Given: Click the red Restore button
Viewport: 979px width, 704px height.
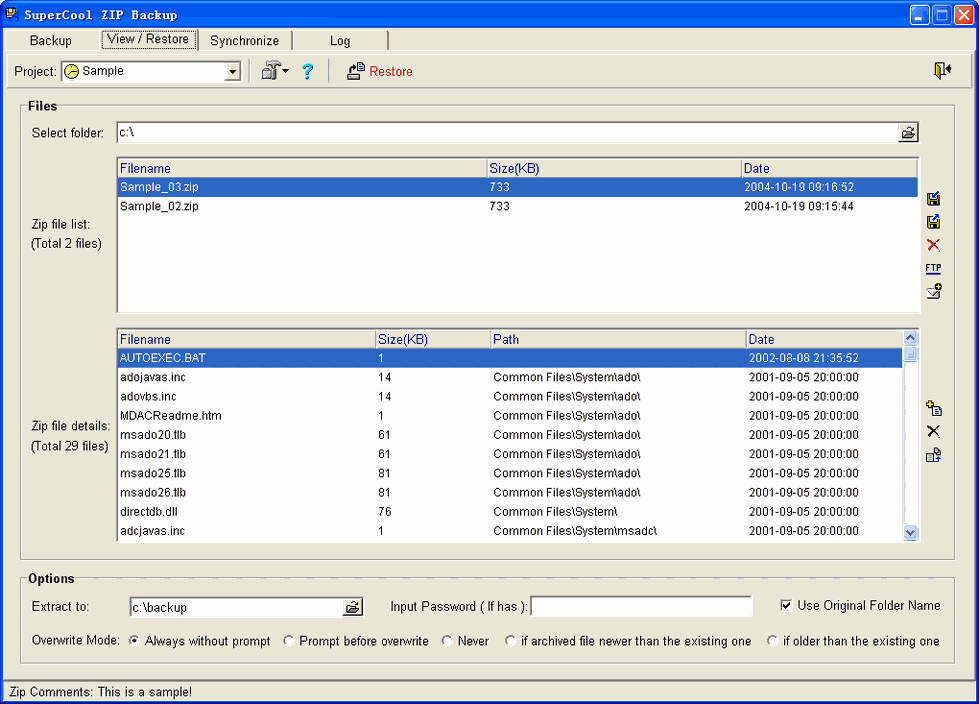Looking at the screenshot, I should pos(380,71).
